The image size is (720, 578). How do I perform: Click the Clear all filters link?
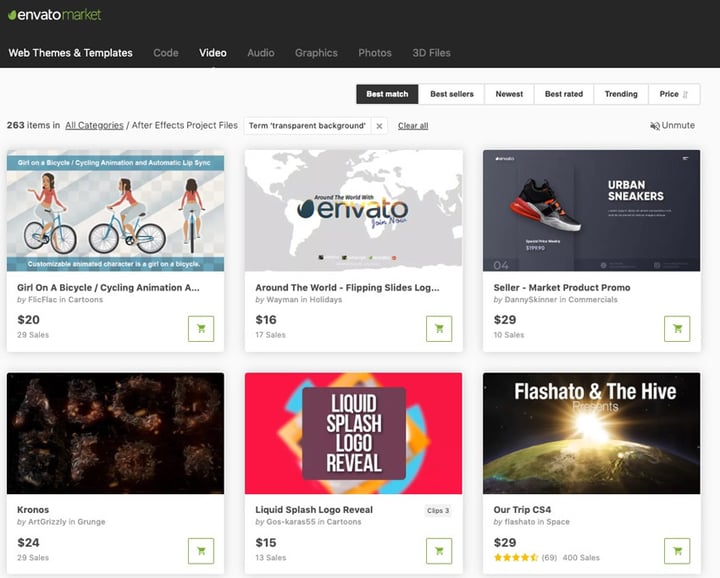(413, 126)
